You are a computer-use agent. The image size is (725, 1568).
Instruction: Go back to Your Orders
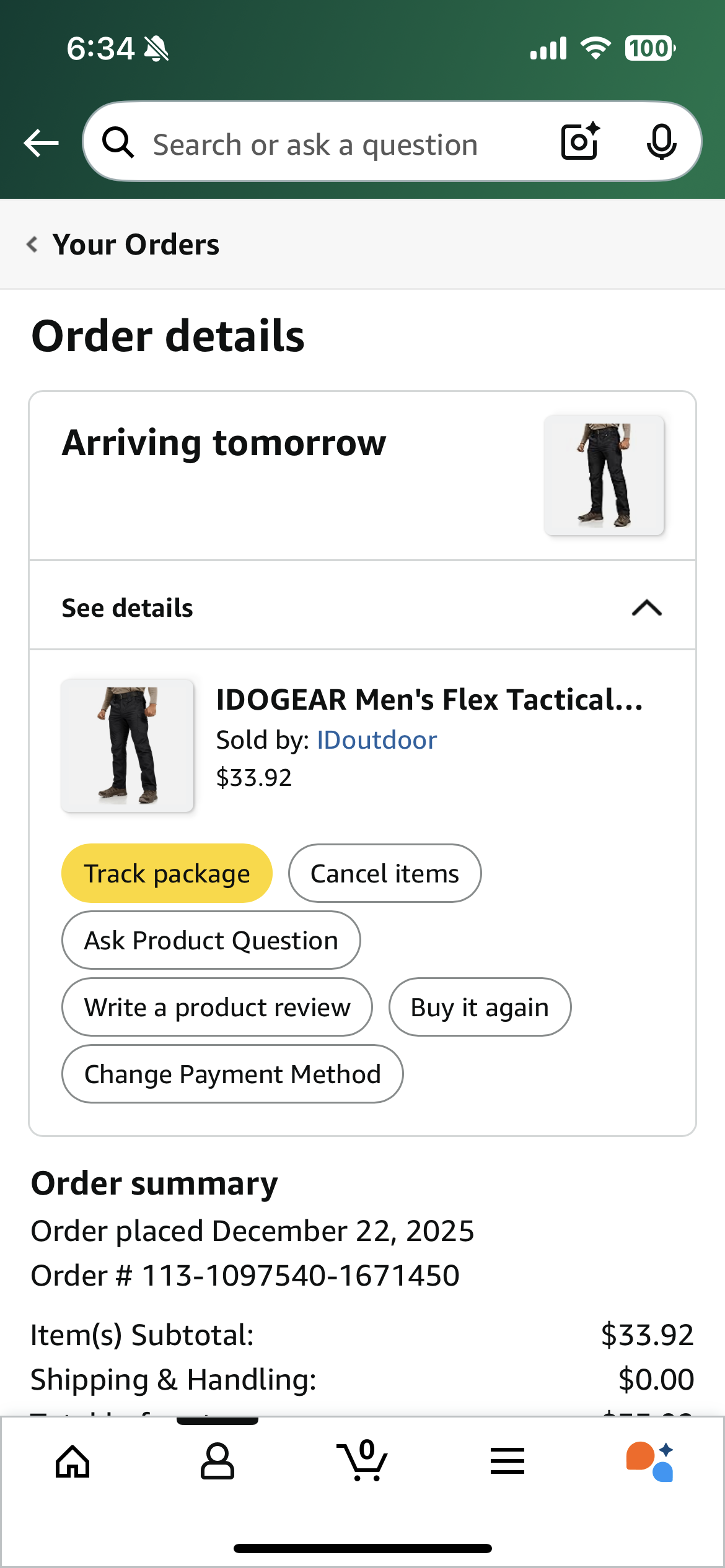pyautogui.click(x=124, y=245)
